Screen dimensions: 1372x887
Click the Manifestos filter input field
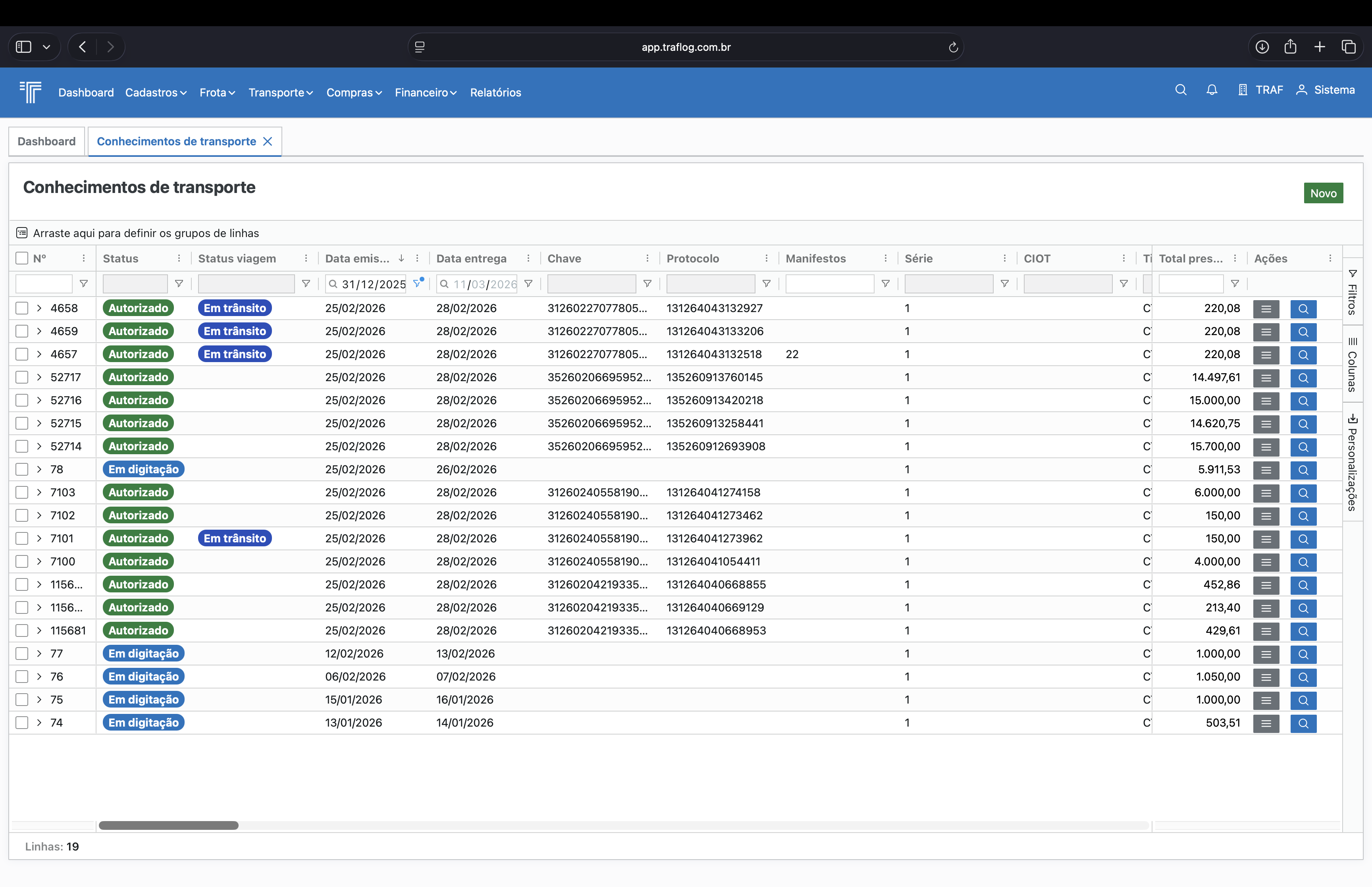pos(829,284)
